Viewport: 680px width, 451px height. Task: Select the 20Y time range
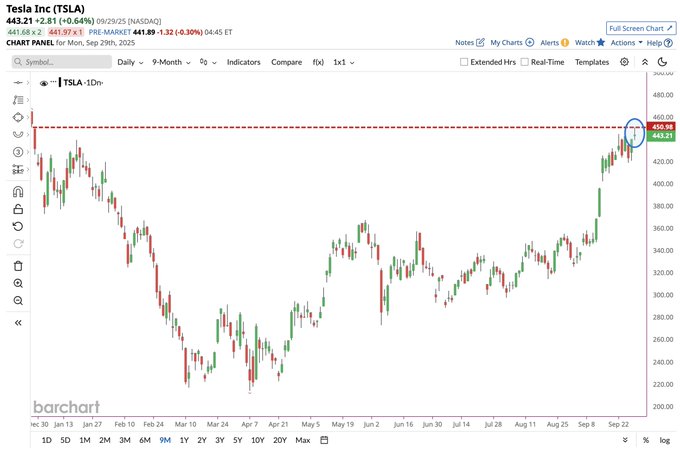[x=280, y=440]
